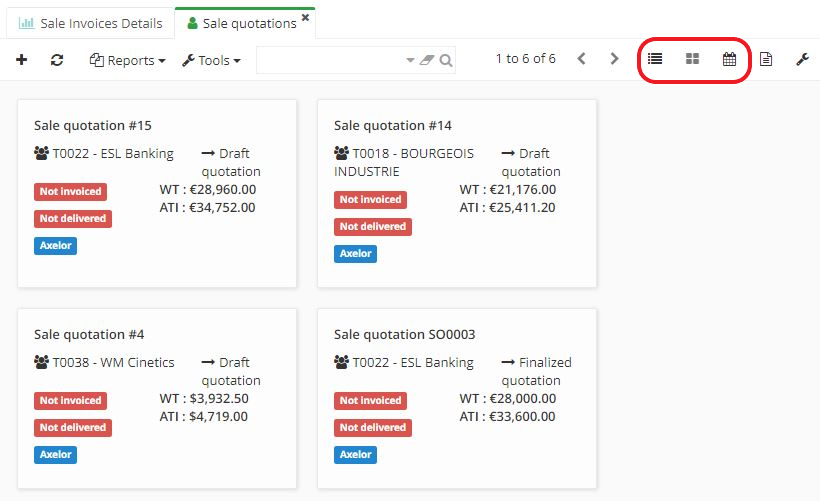Clear search with the eraser icon
The image size is (820, 501).
427,61
